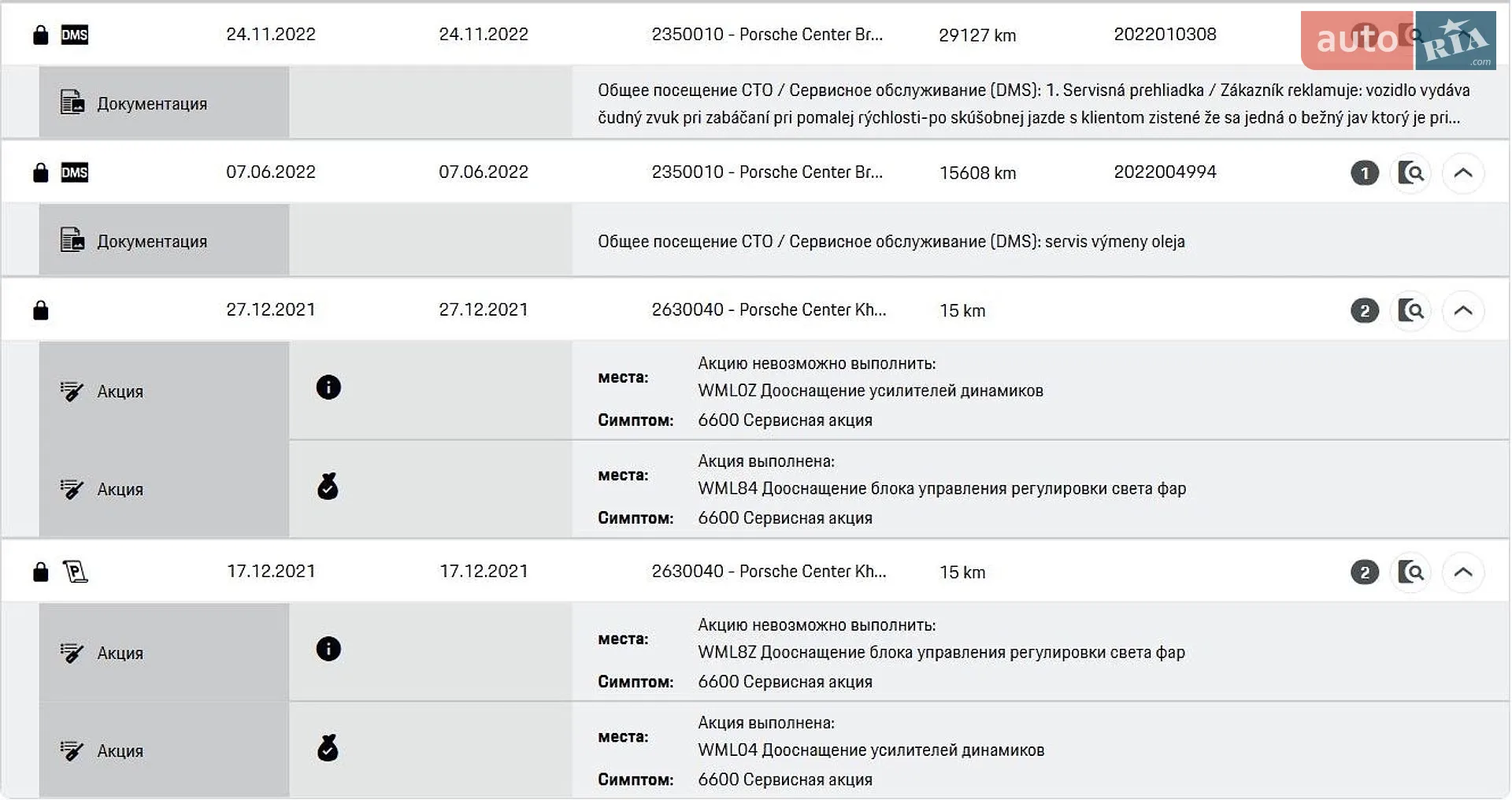Screen dimensions: 1512x800
Task: Click info icon next to WML0Z action
Action: coord(328,387)
